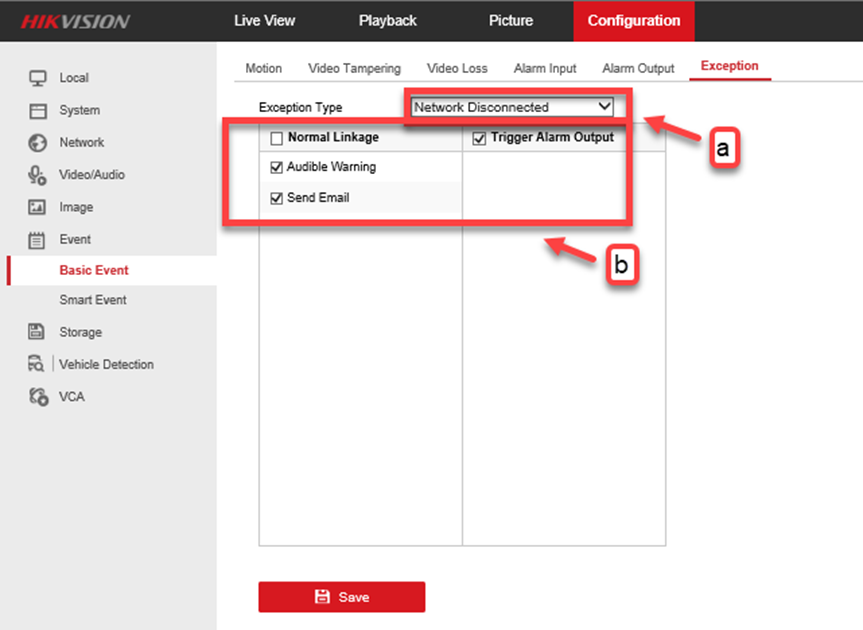Open the Exception Type dropdown

tap(511, 107)
